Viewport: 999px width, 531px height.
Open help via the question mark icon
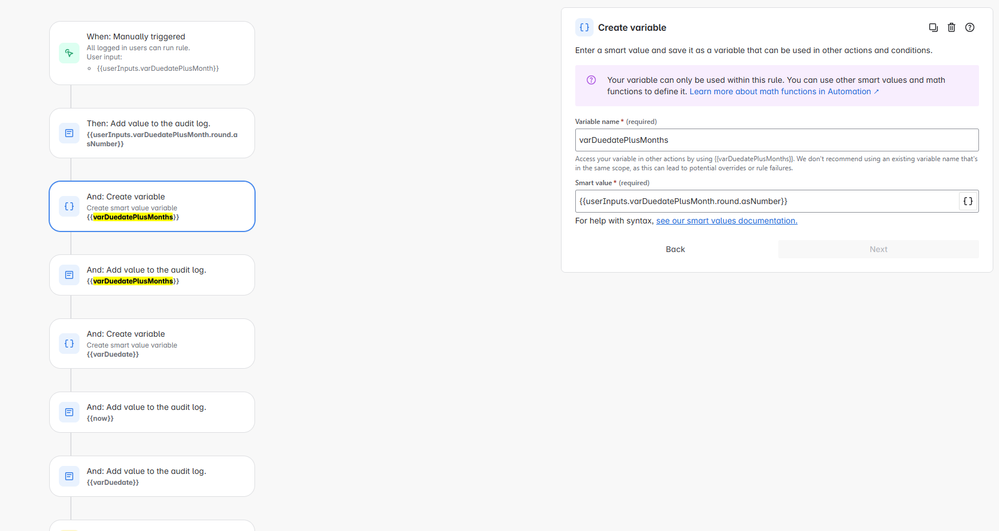970,27
